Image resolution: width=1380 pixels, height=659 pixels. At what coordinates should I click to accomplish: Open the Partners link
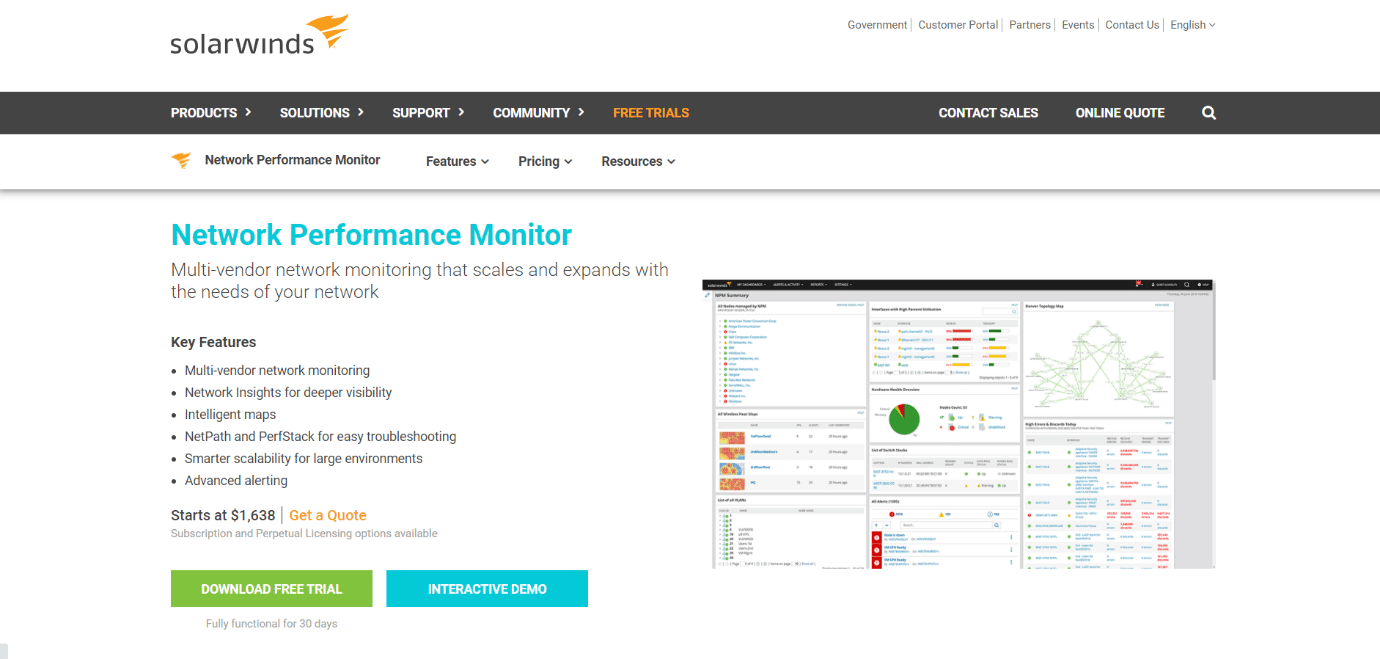(1030, 25)
